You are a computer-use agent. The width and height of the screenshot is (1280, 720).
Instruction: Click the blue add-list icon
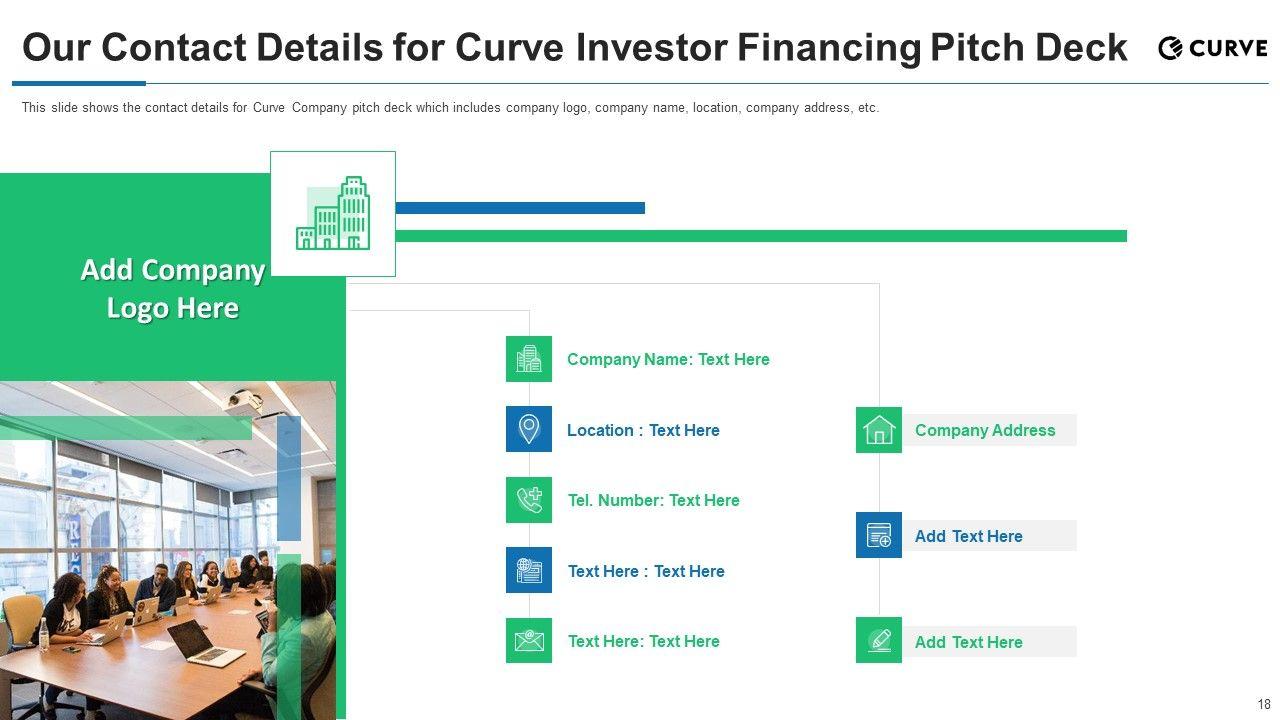tap(879, 535)
